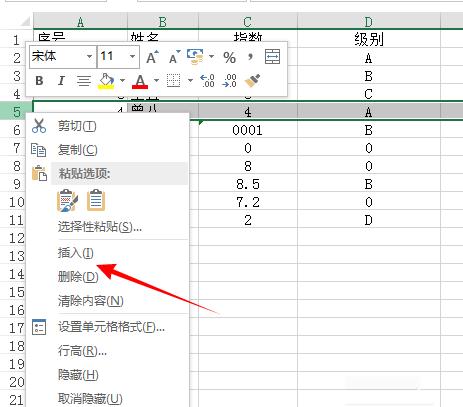The image size is (463, 407).
Task: Choose 删除(D) from the context menu
Action: pos(78,277)
